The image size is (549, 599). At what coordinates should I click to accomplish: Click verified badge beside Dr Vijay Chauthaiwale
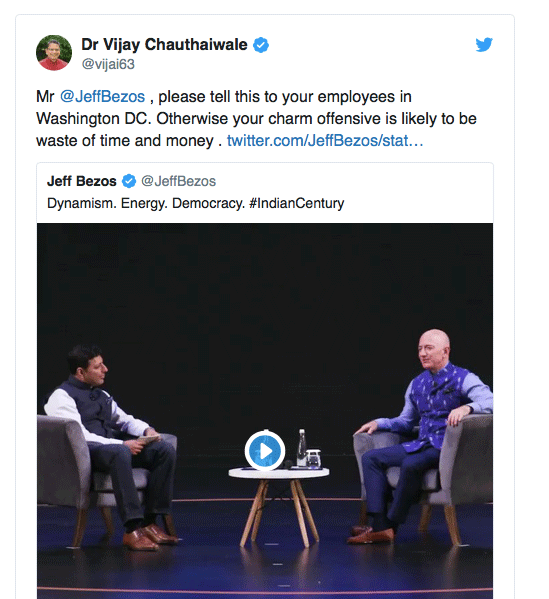(261, 45)
